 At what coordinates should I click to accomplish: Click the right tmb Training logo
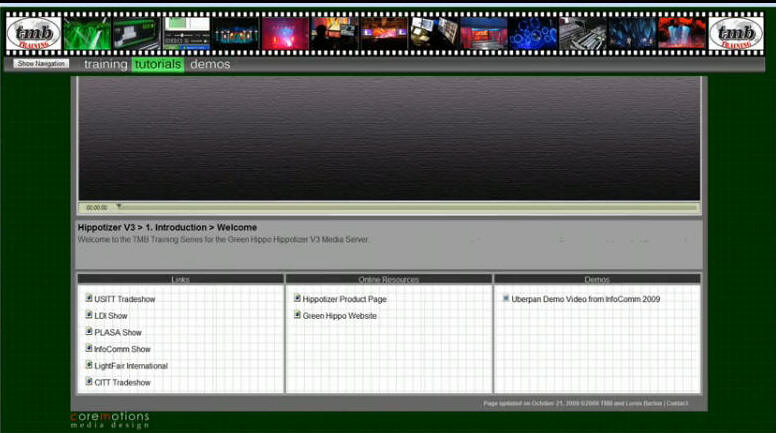pos(736,34)
